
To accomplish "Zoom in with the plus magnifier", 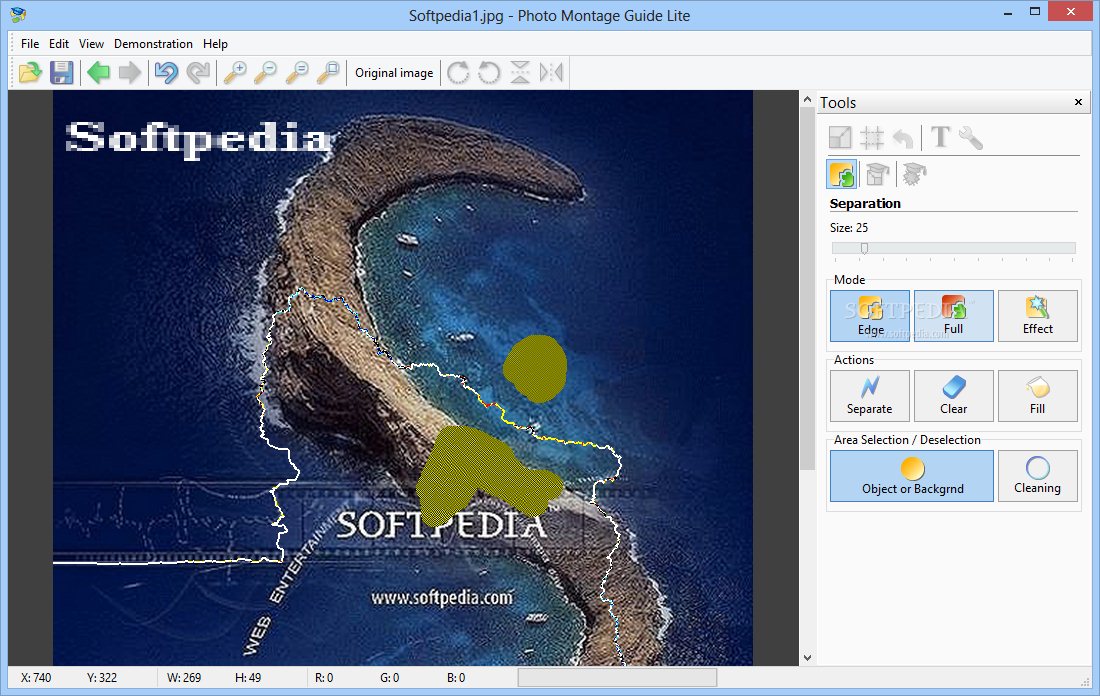I will pyautogui.click(x=235, y=72).
